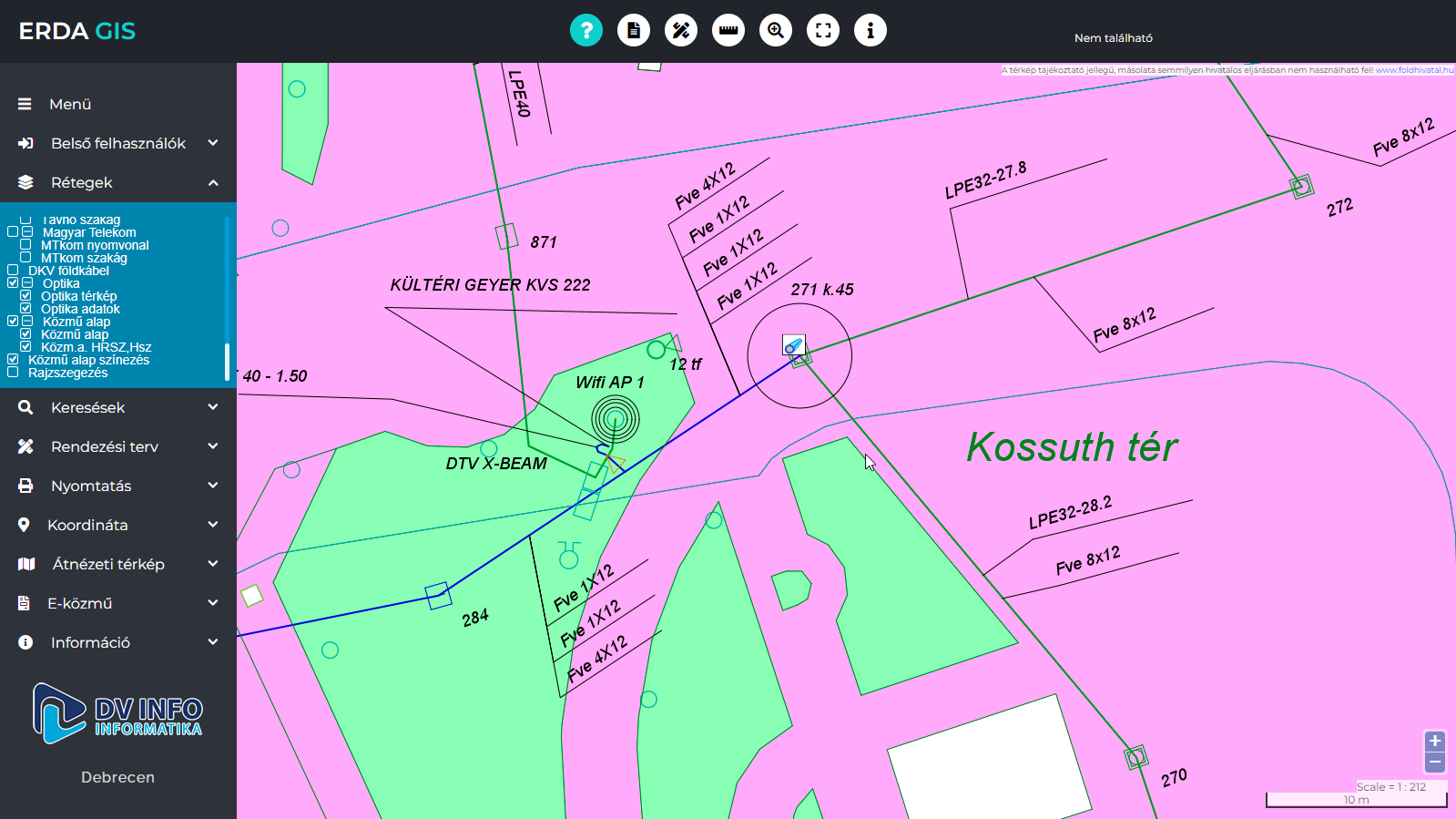Screen dimensions: 1456x819
Task: Collapse the Rétegek panel chevron
Action: 213,182
